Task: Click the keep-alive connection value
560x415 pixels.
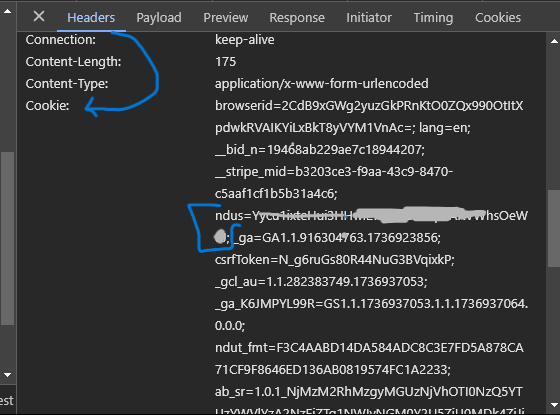Action: pos(245,40)
